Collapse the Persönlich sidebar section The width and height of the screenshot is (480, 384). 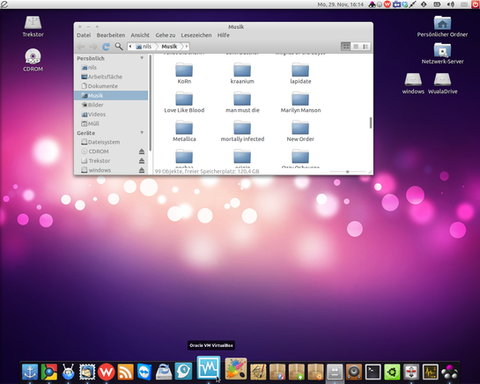(x=142, y=58)
